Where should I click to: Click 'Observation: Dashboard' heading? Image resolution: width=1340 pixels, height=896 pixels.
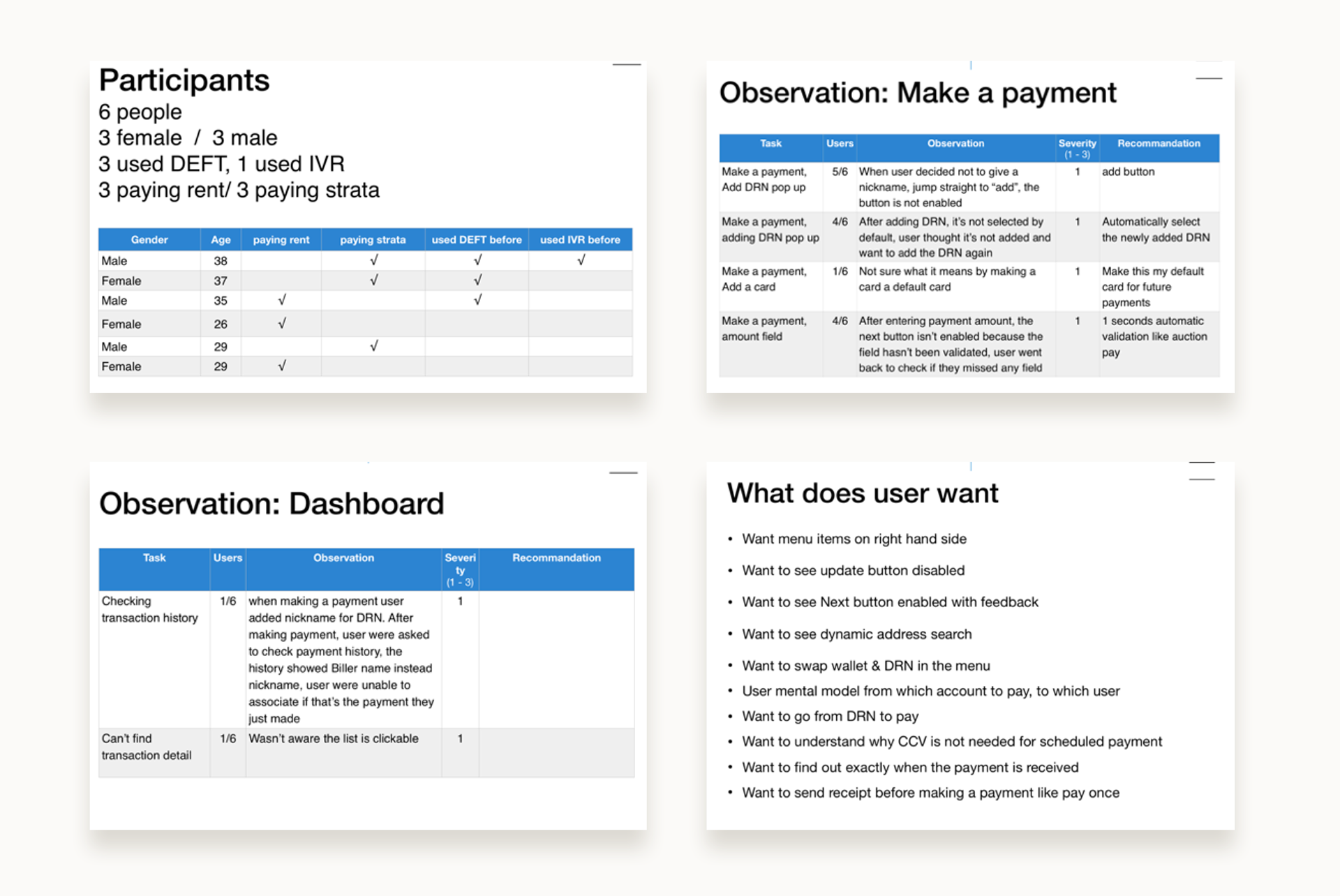[271, 504]
